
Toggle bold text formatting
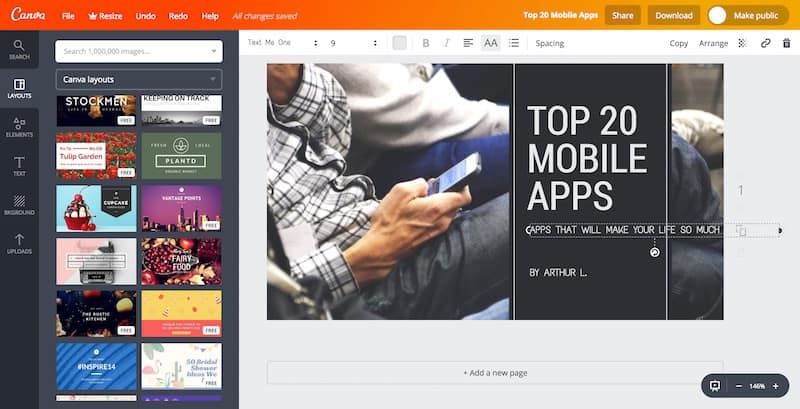pyautogui.click(x=425, y=43)
